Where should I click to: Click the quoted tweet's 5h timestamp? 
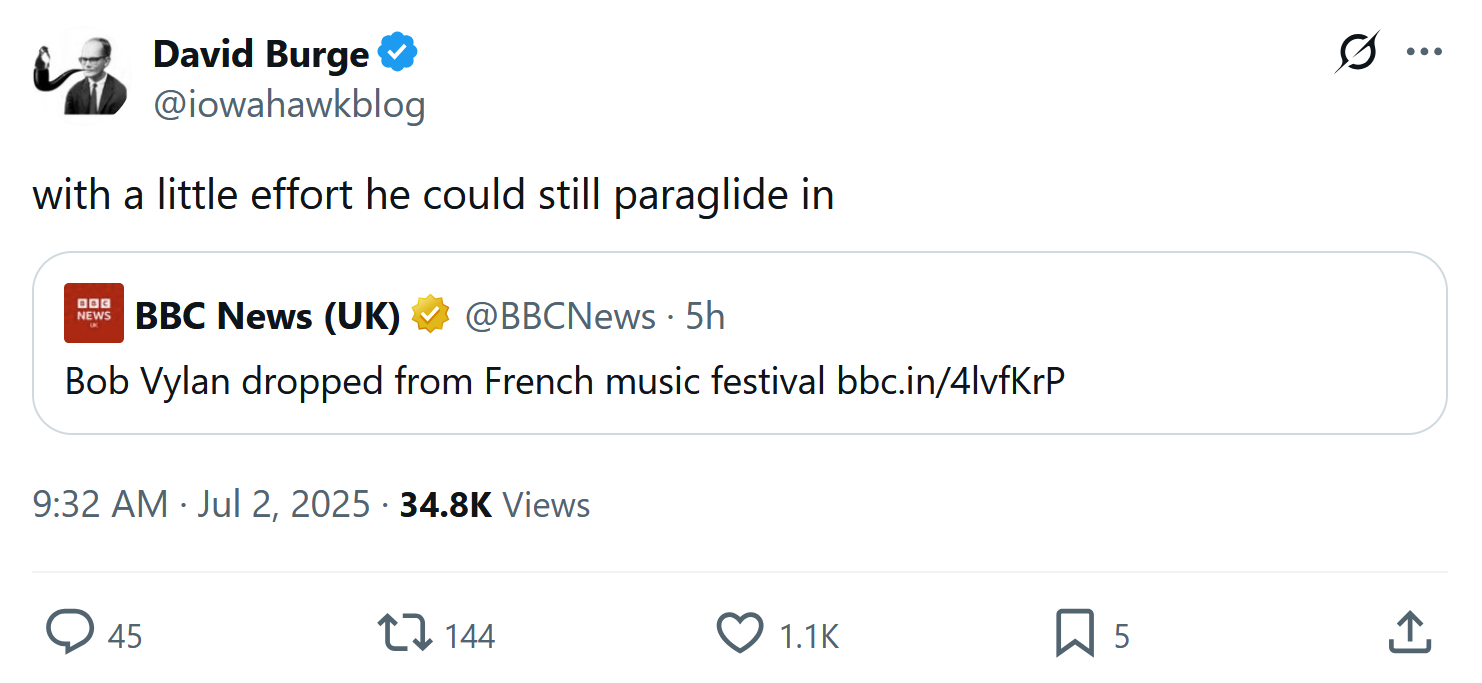click(x=705, y=316)
